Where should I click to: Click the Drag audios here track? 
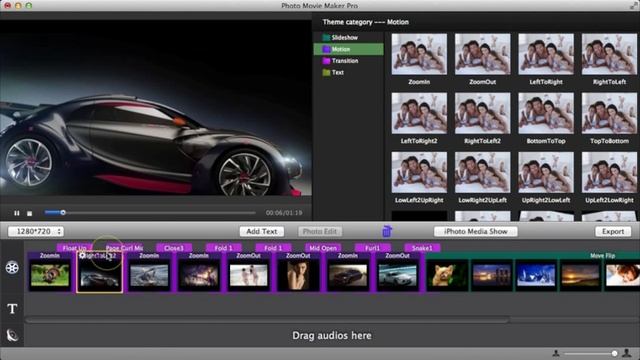pos(331,336)
